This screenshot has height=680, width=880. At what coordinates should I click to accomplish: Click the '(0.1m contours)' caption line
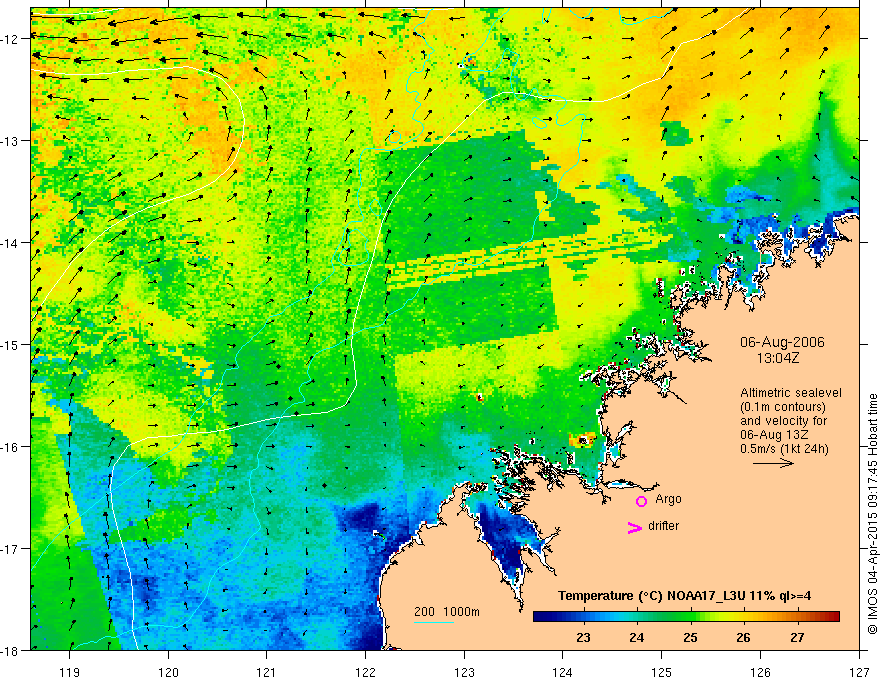pos(783,407)
